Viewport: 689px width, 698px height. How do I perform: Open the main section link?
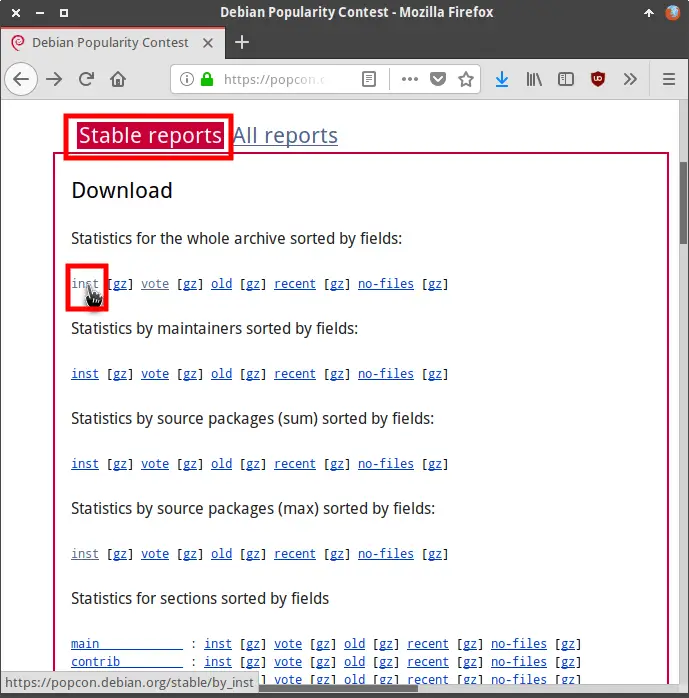tap(127, 644)
